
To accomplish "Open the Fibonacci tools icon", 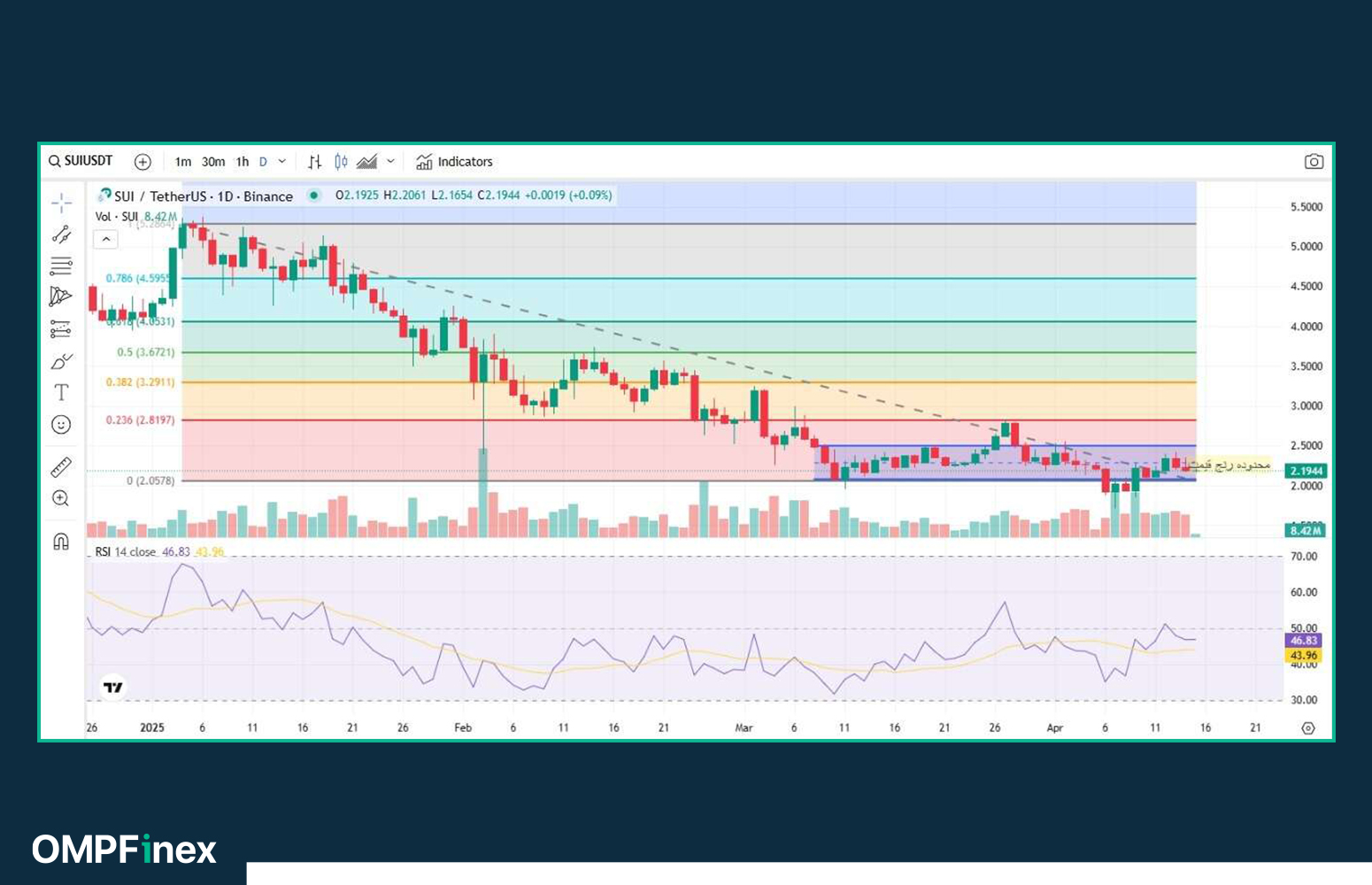I will (x=61, y=265).
